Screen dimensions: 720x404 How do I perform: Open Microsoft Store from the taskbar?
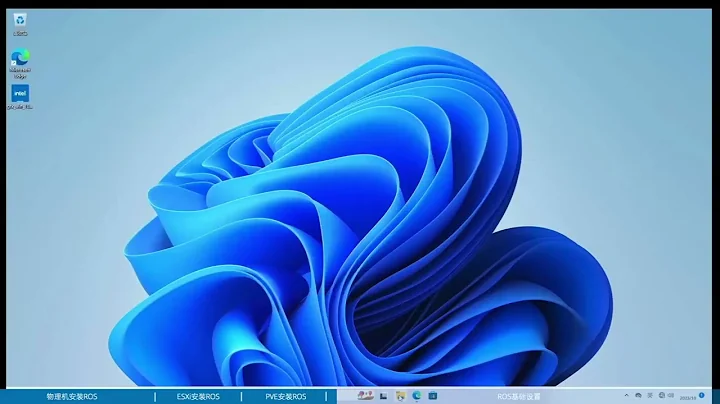(433, 395)
